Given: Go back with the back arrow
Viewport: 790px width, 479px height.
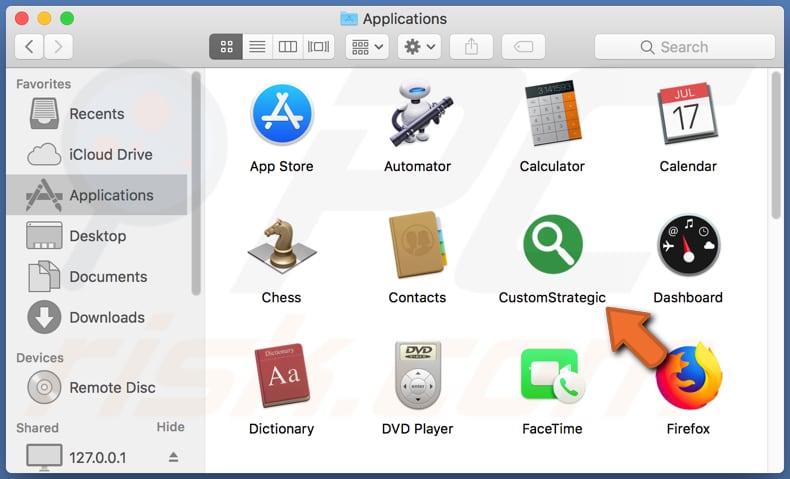Looking at the screenshot, I should click(x=29, y=47).
